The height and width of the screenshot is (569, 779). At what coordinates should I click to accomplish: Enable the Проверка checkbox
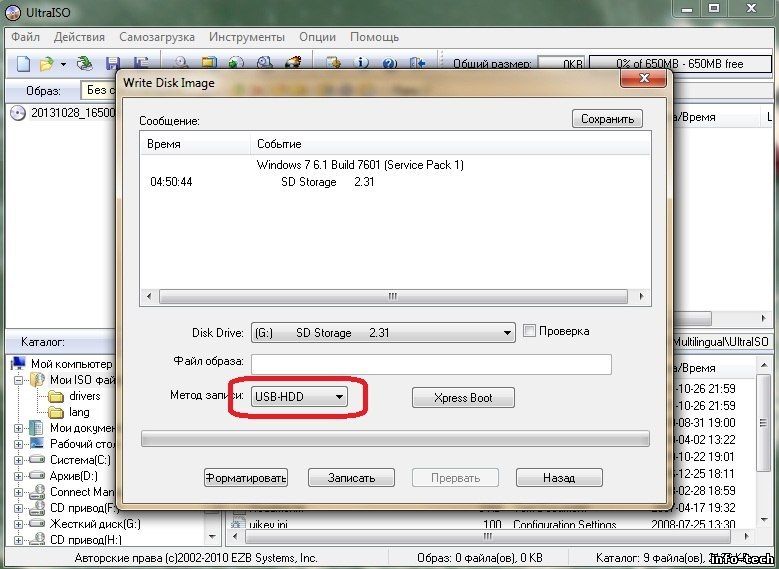pyautogui.click(x=530, y=331)
